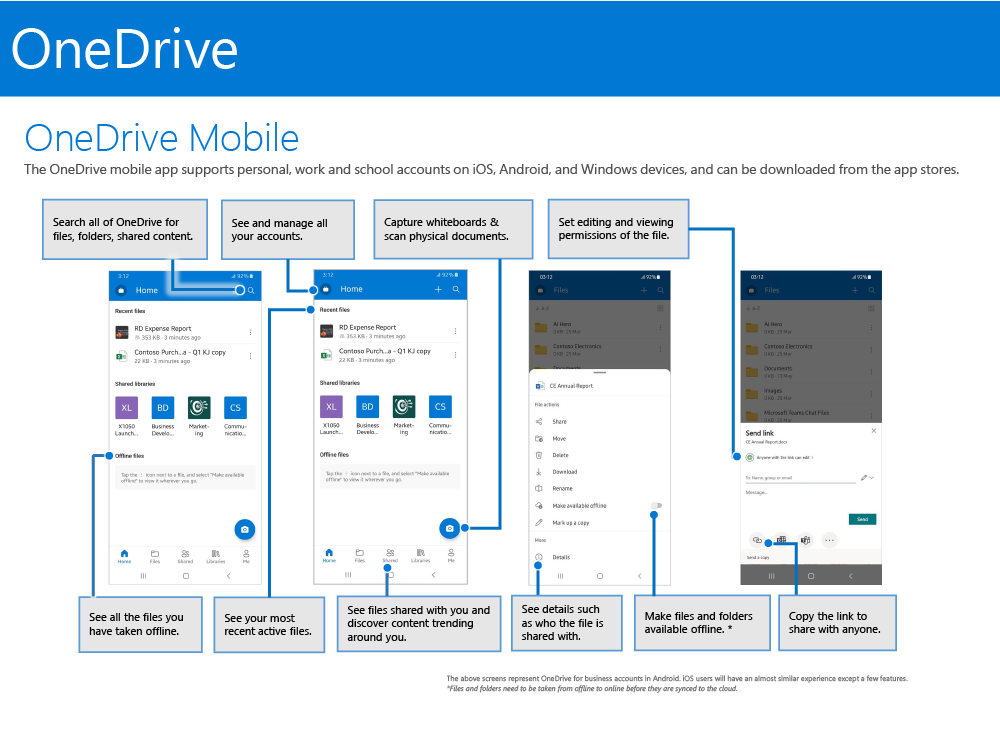The image size is (1000, 750).
Task: Close the Send link panel
Action: pyautogui.click(x=874, y=431)
